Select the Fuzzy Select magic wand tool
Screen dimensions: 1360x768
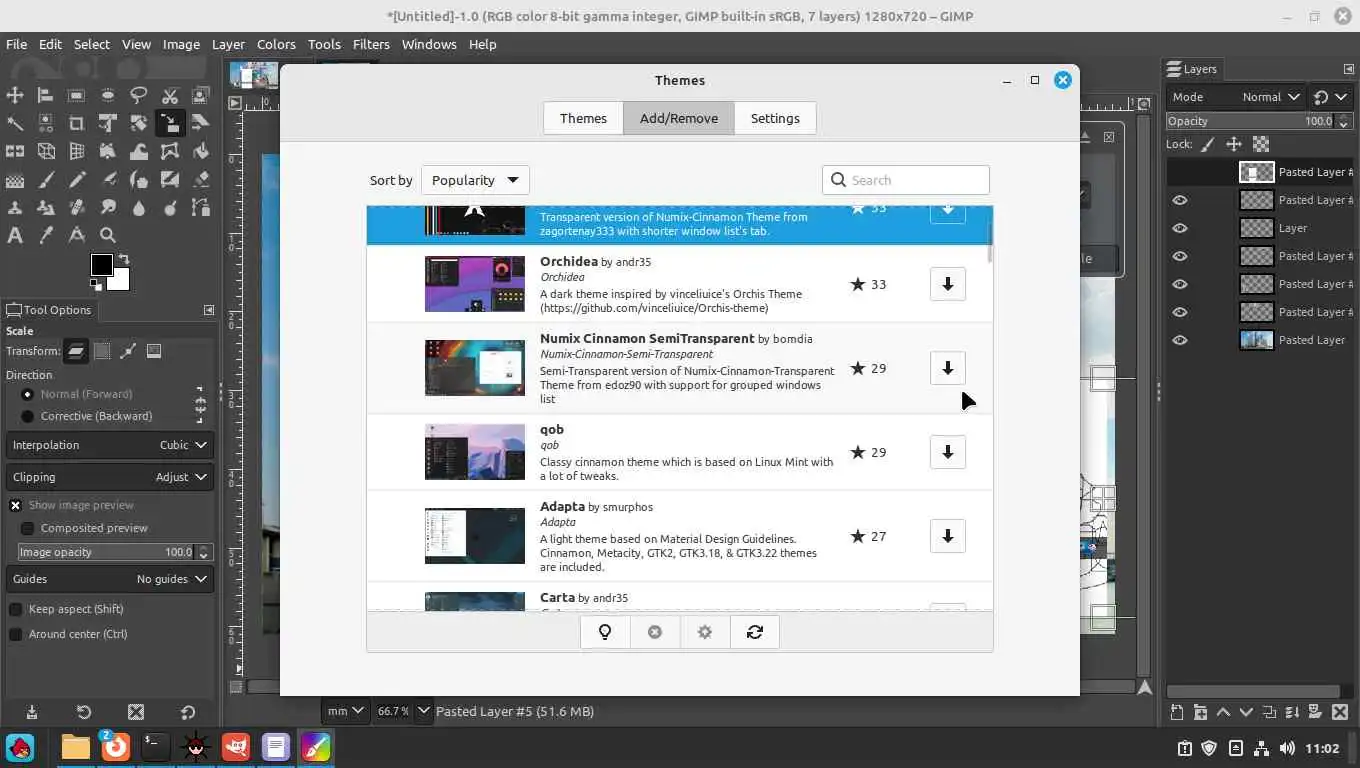pos(15,123)
